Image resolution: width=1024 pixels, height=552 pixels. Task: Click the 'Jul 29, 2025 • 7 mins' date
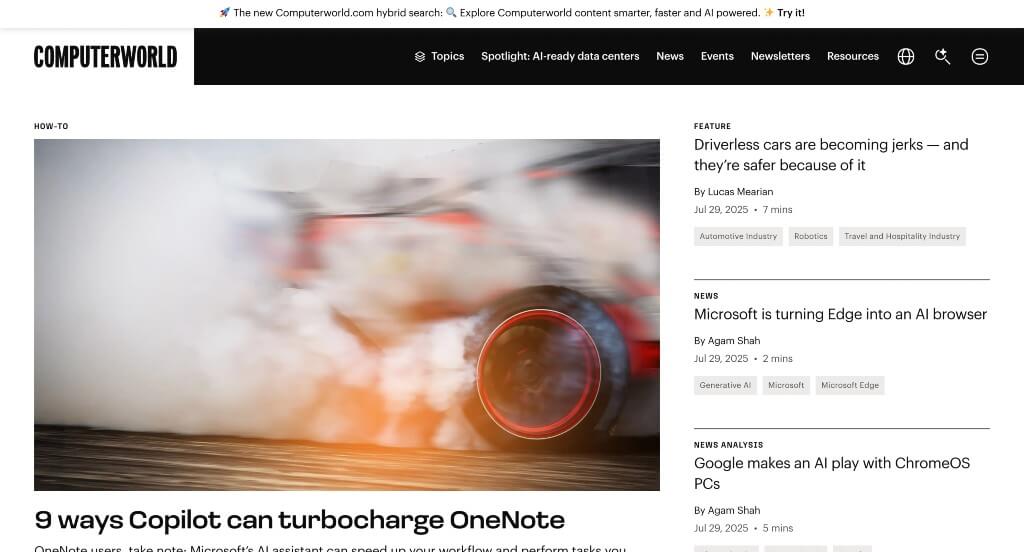743,210
